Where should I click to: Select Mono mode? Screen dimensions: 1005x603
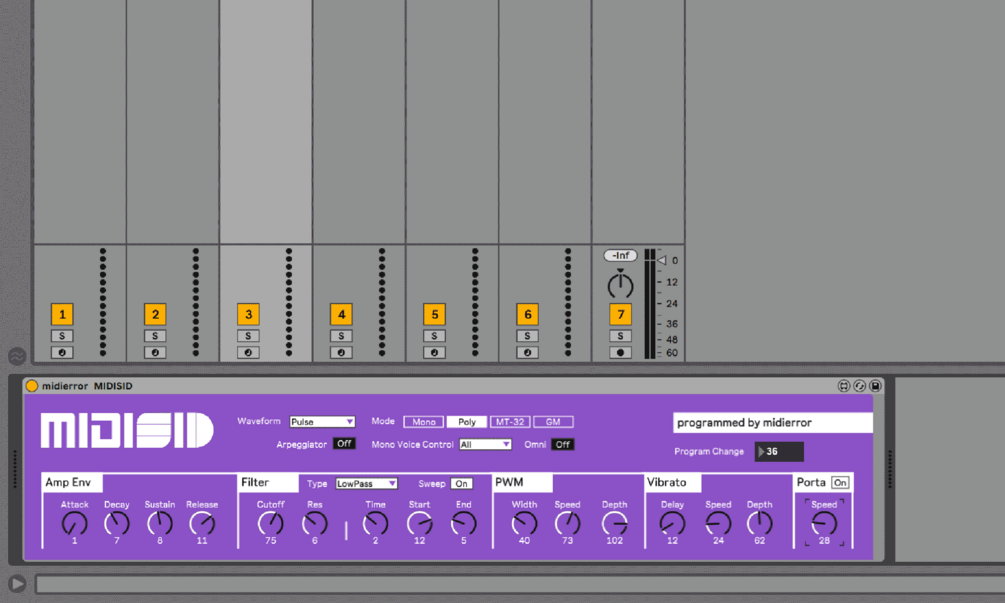tap(424, 422)
